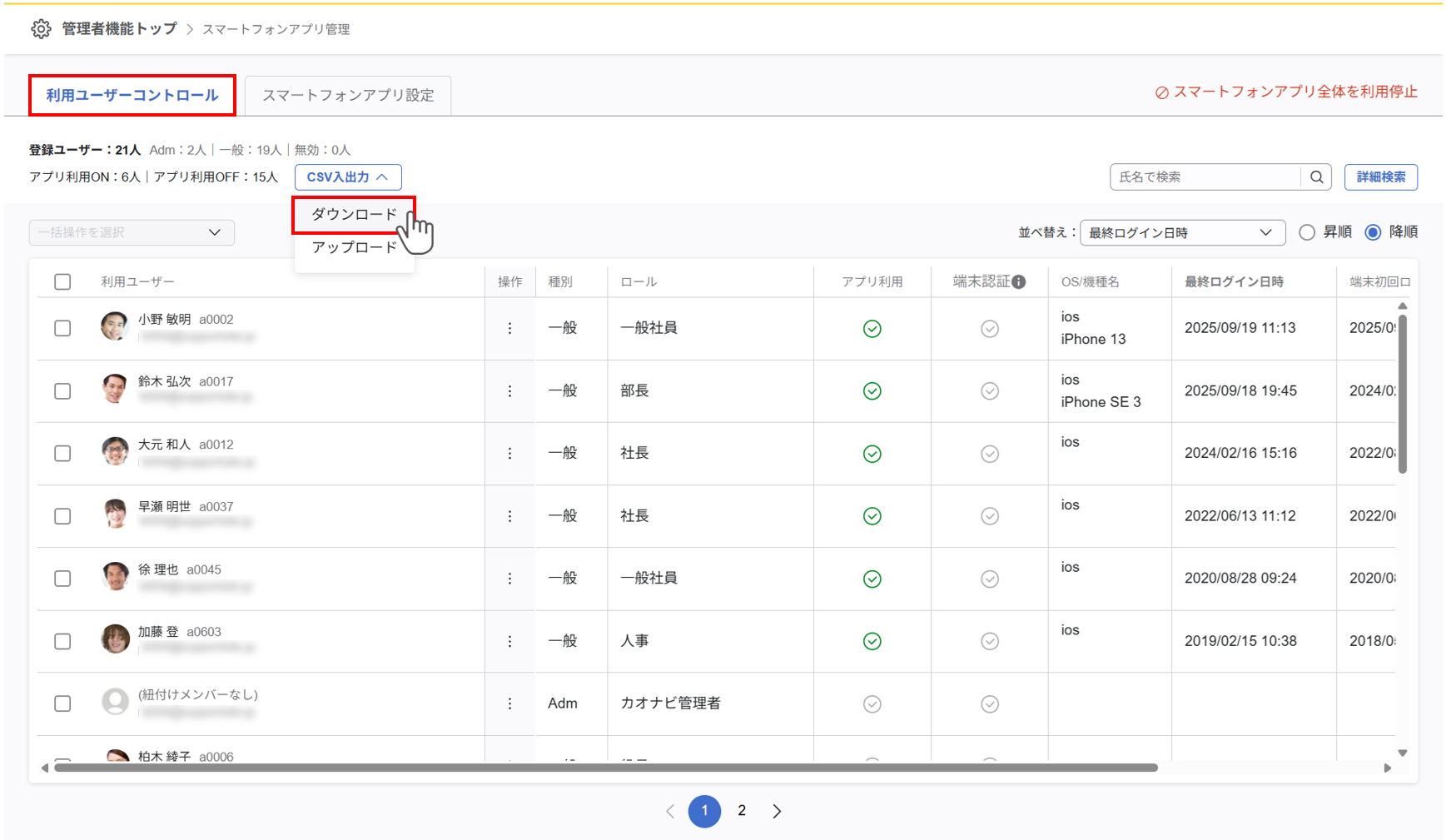Screen dimensions: 1446x840
Task: Select the 昇順 radio button
Action: (x=1307, y=232)
